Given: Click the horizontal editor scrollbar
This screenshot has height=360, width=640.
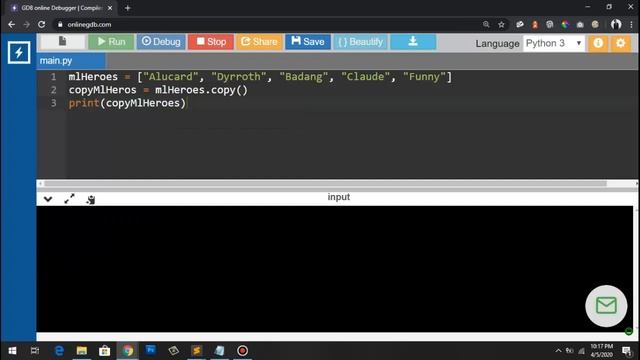Looking at the screenshot, I should point(325,184).
